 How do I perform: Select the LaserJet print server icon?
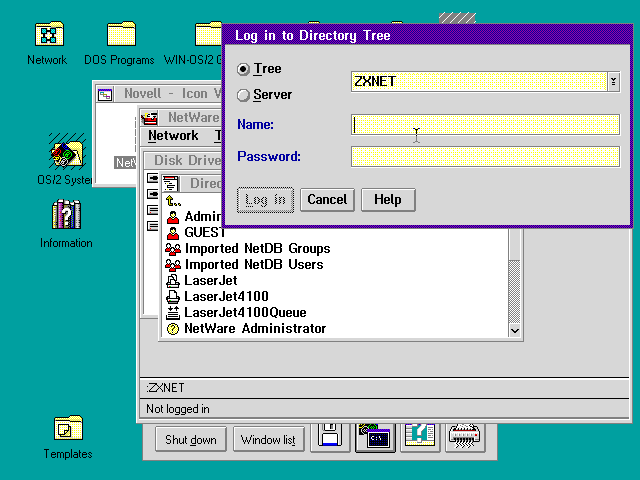click(x=173, y=280)
